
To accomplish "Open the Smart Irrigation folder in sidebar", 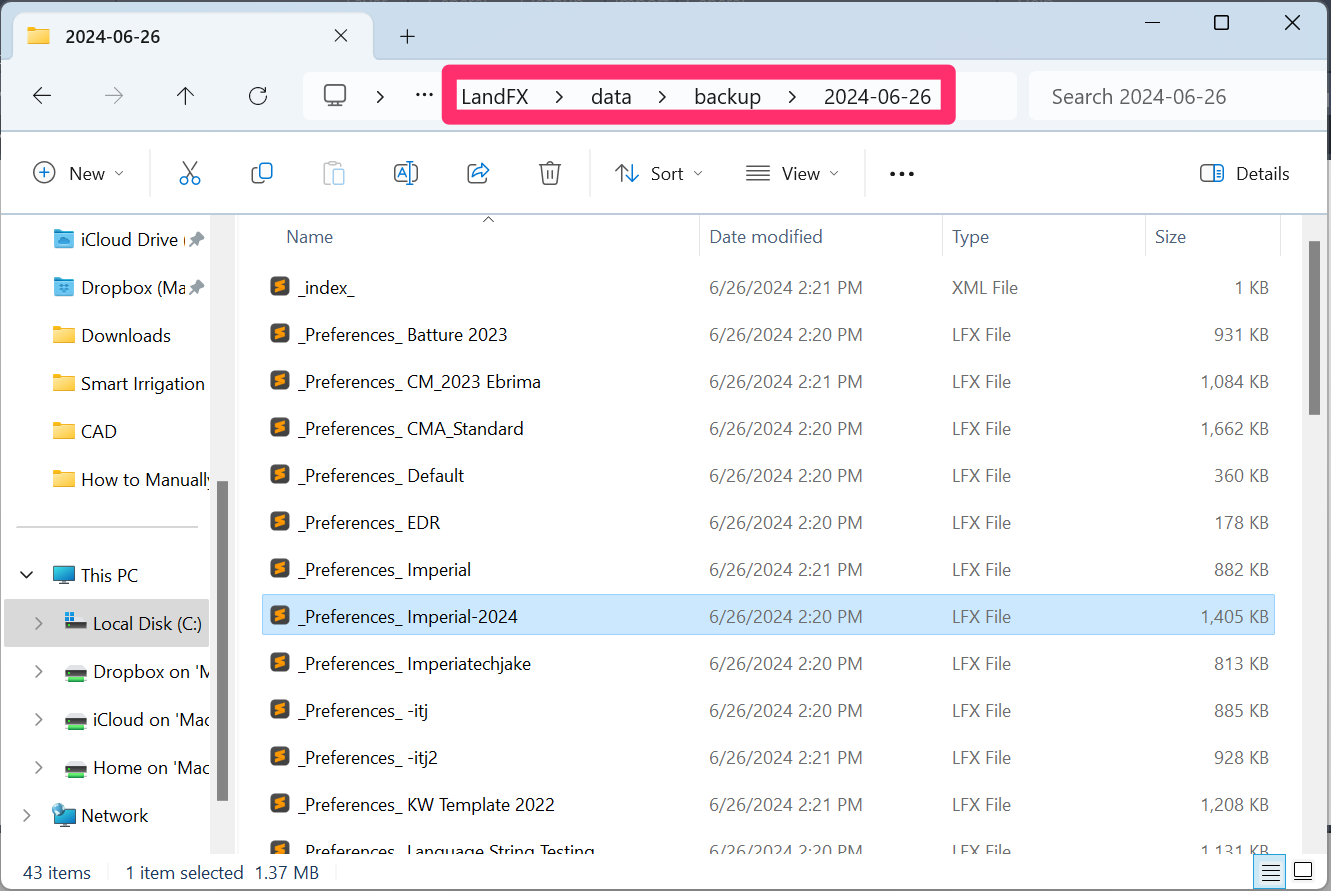I will point(129,383).
